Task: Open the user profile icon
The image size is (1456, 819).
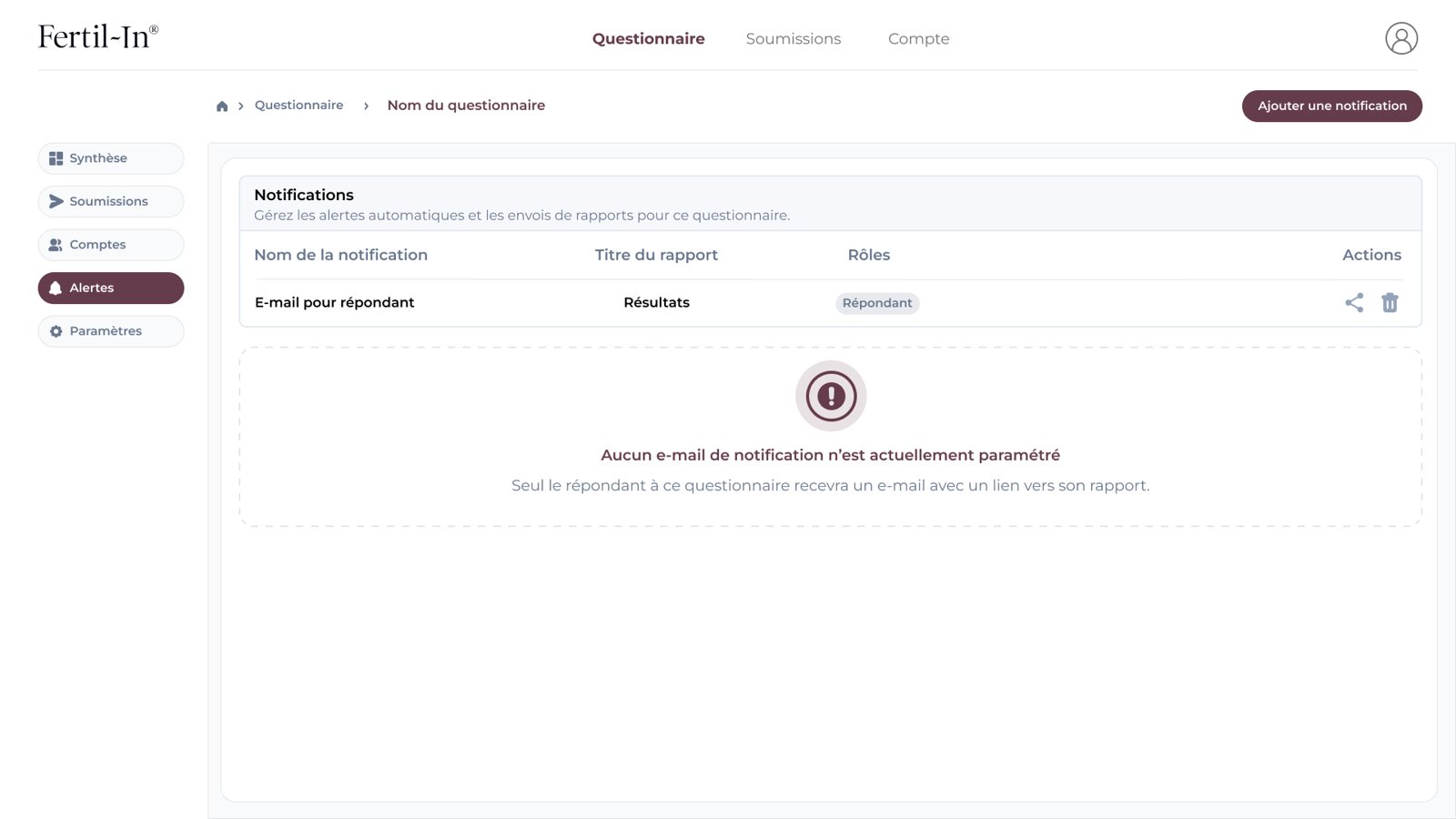Action: point(1401,38)
